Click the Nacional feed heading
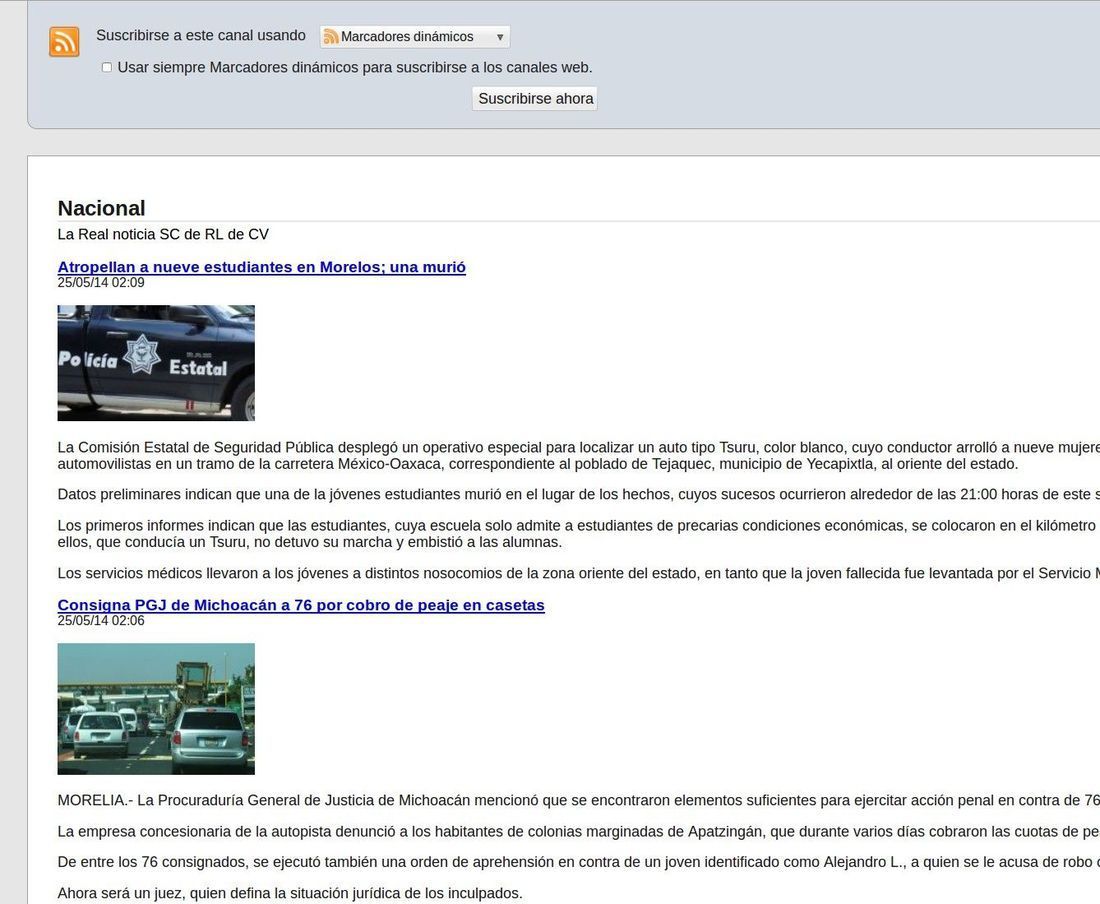 (x=101, y=208)
